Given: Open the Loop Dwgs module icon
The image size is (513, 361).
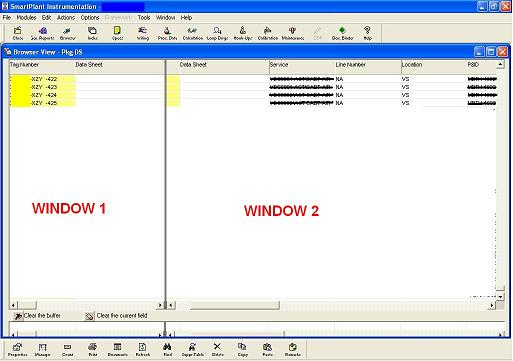Looking at the screenshot, I should pyautogui.click(x=217, y=33).
